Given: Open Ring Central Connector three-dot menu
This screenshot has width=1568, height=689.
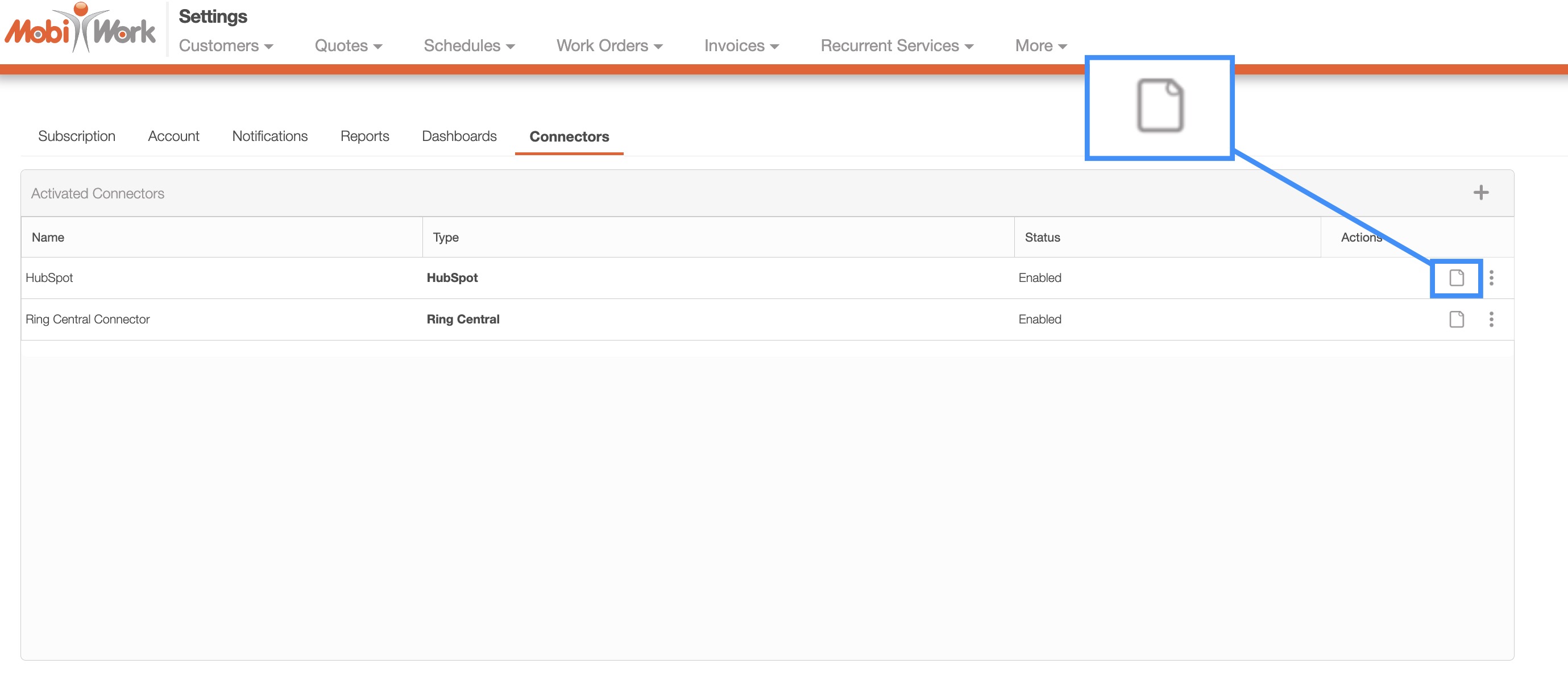Looking at the screenshot, I should [1491, 319].
